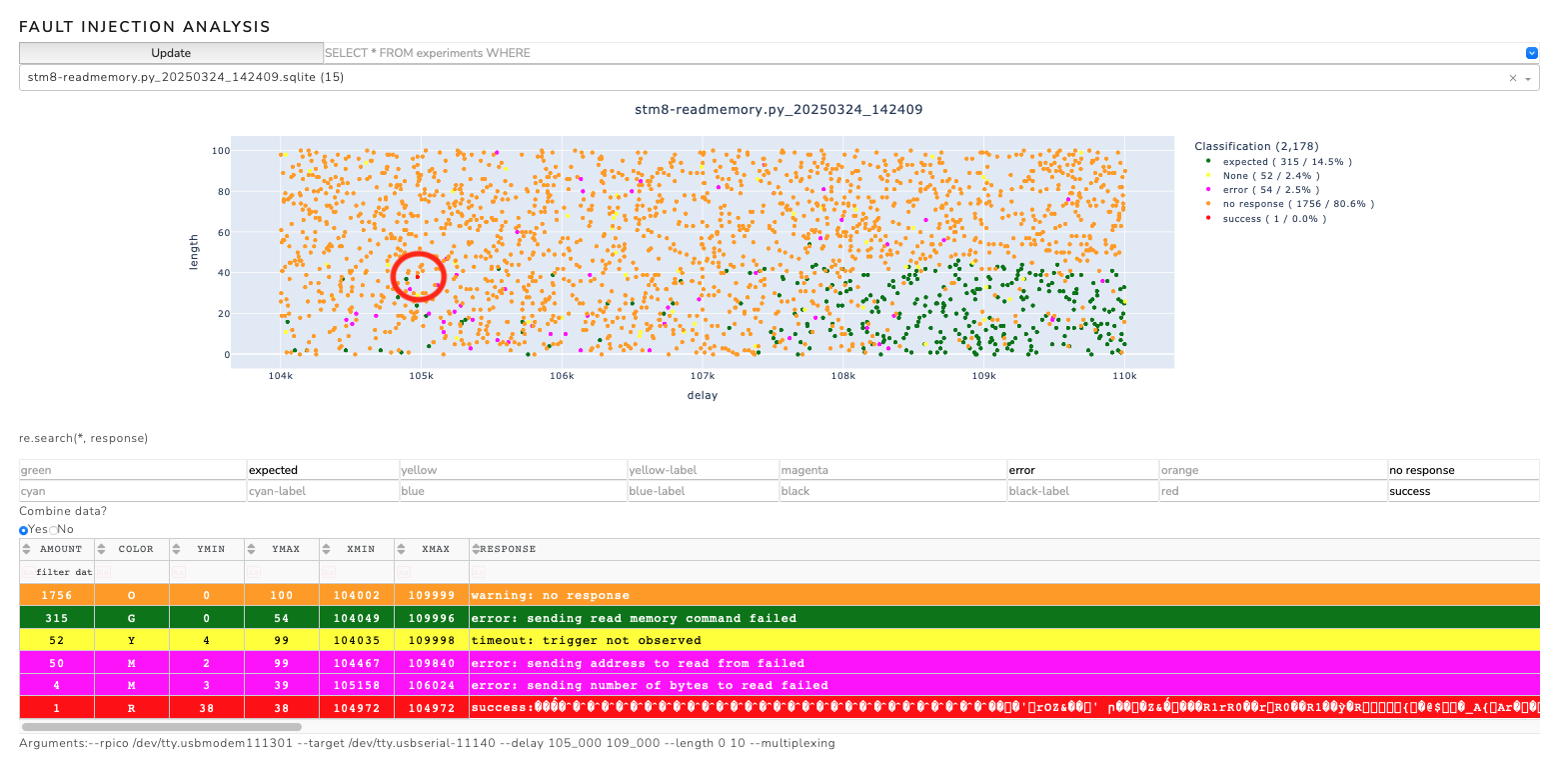Open the stm8-readmemory sqlite database selector
Image resolution: width=1568 pixels, height=765 pixels.
pyautogui.click(x=779, y=78)
